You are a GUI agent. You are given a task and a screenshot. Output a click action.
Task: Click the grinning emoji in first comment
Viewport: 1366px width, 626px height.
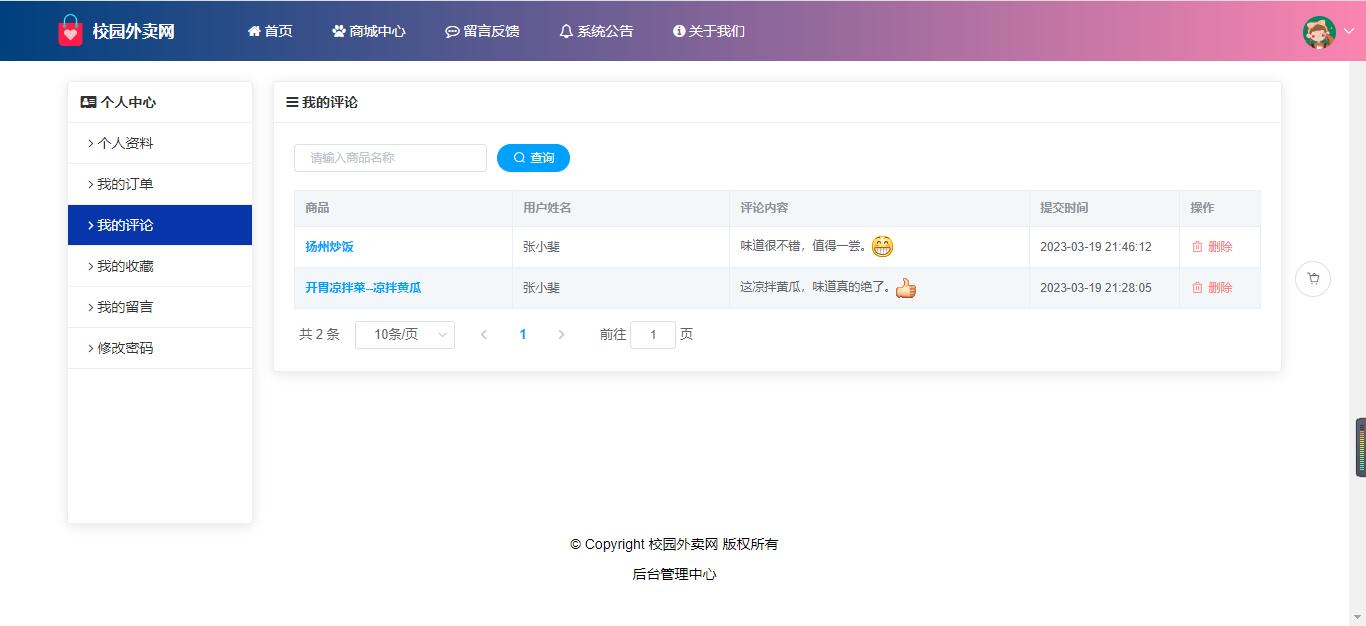(882, 246)
